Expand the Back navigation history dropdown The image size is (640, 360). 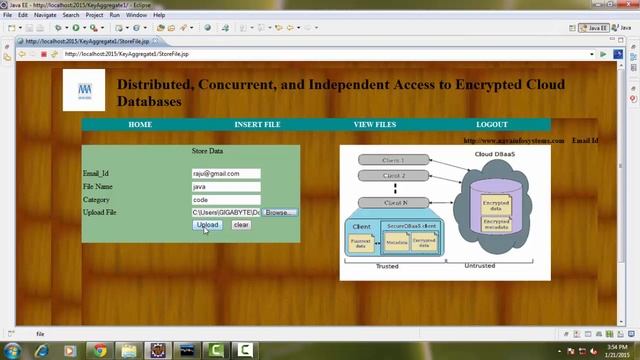tap(298, 28)
